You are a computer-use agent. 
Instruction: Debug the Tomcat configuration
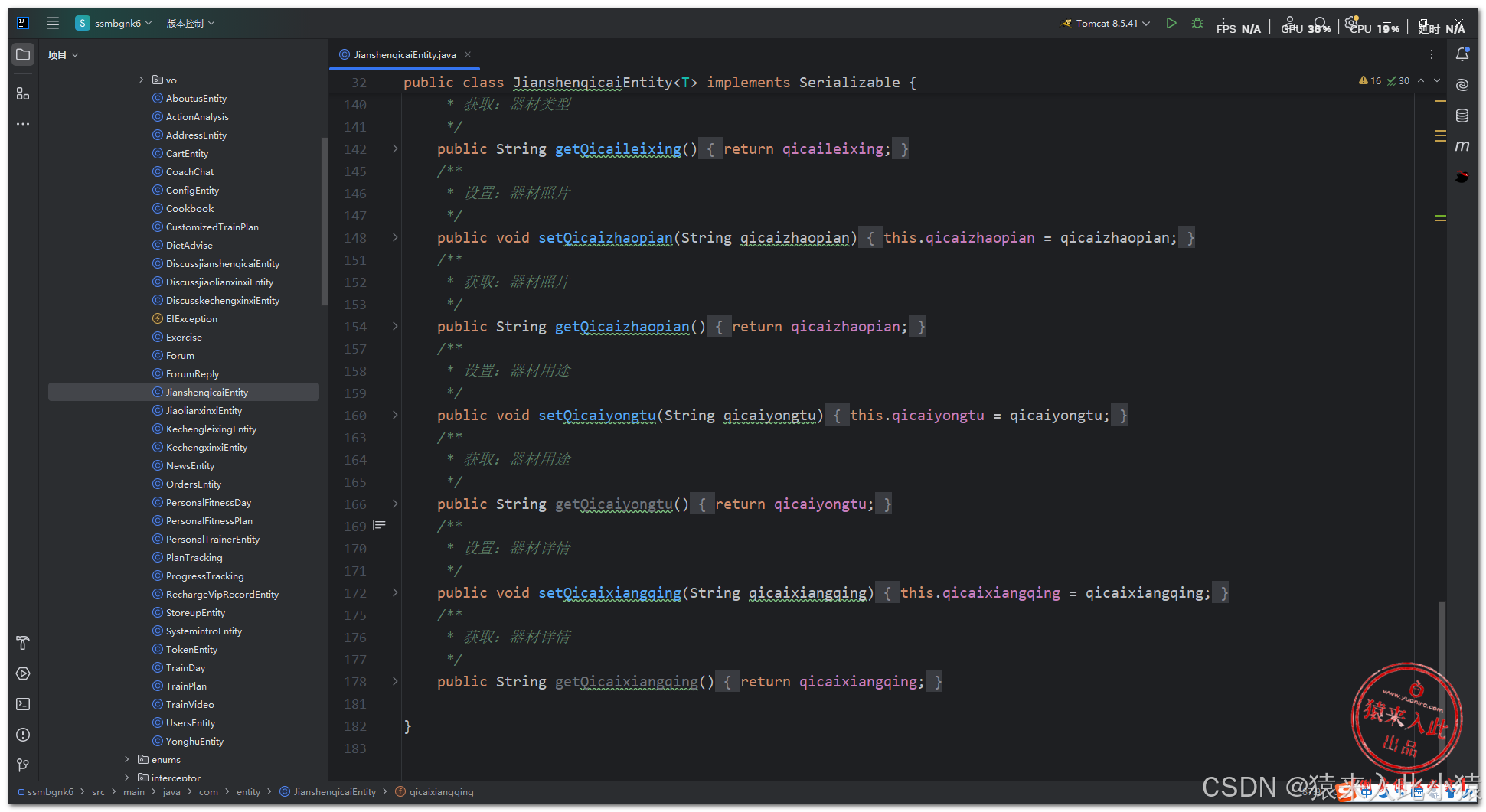point(1197,23)
